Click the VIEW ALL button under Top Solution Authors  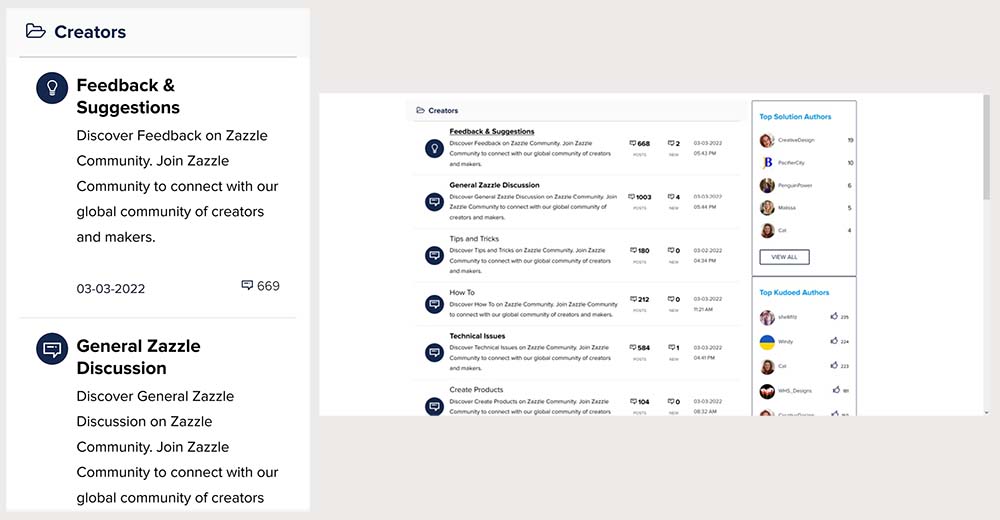[784, 257]
